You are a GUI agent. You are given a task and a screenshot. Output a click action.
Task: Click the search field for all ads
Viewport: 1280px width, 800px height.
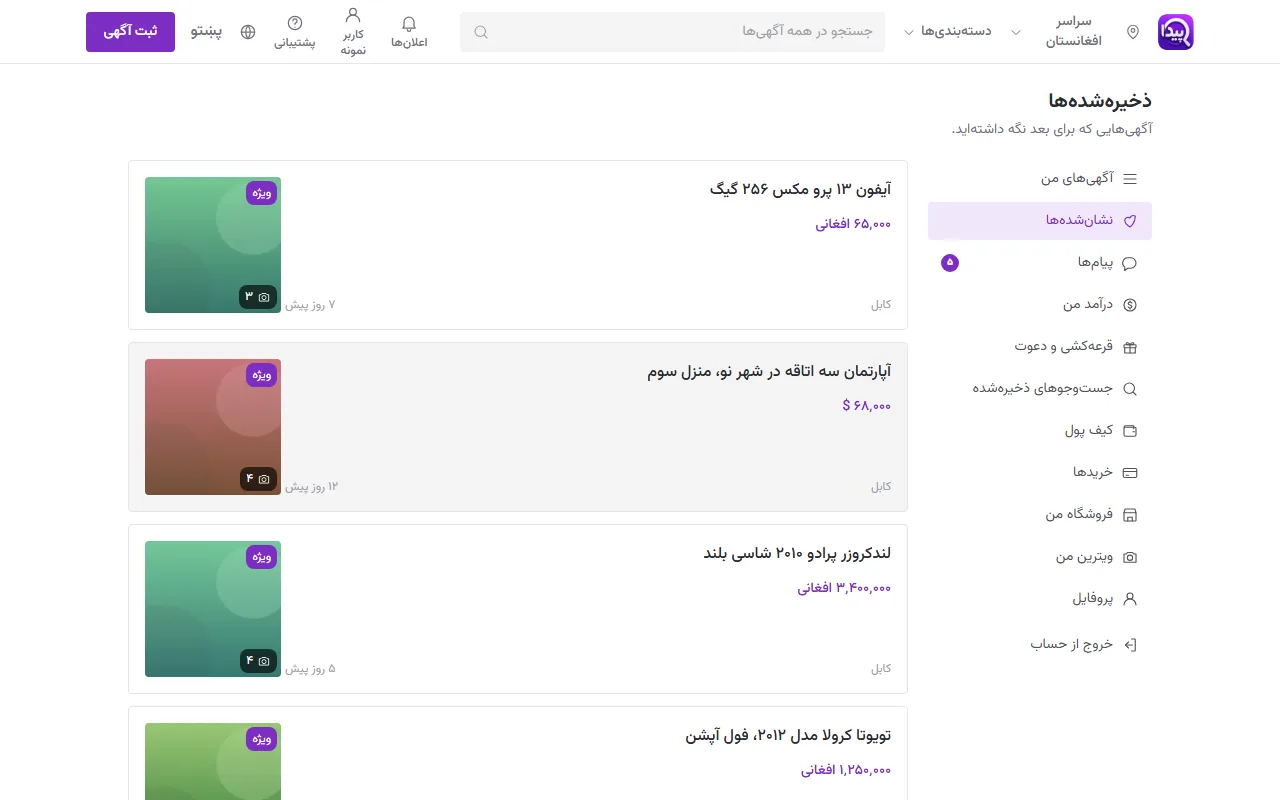point(672,32)
